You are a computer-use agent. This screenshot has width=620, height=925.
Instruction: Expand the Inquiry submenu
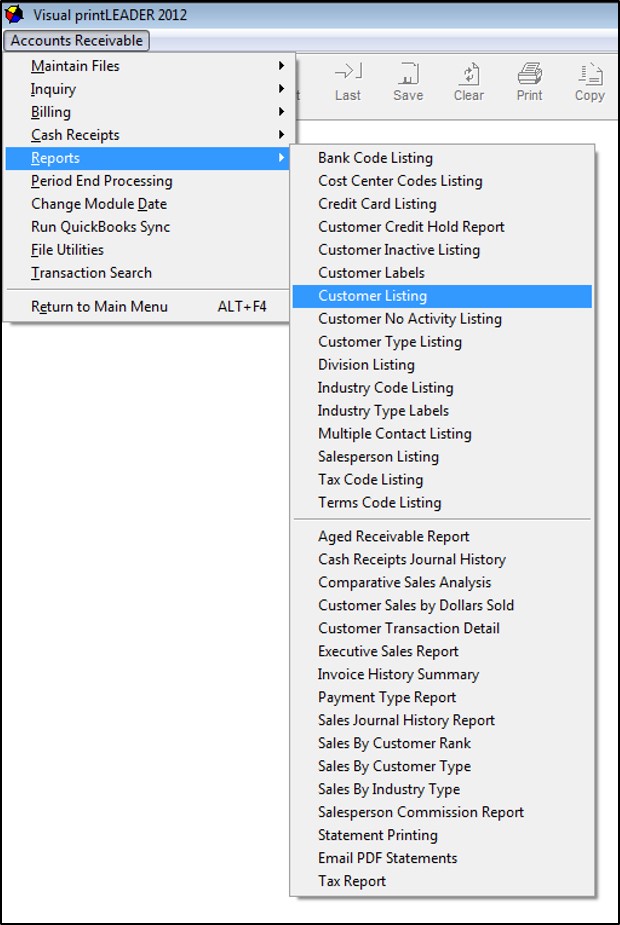pyautogui.click(x=147, y=89)
